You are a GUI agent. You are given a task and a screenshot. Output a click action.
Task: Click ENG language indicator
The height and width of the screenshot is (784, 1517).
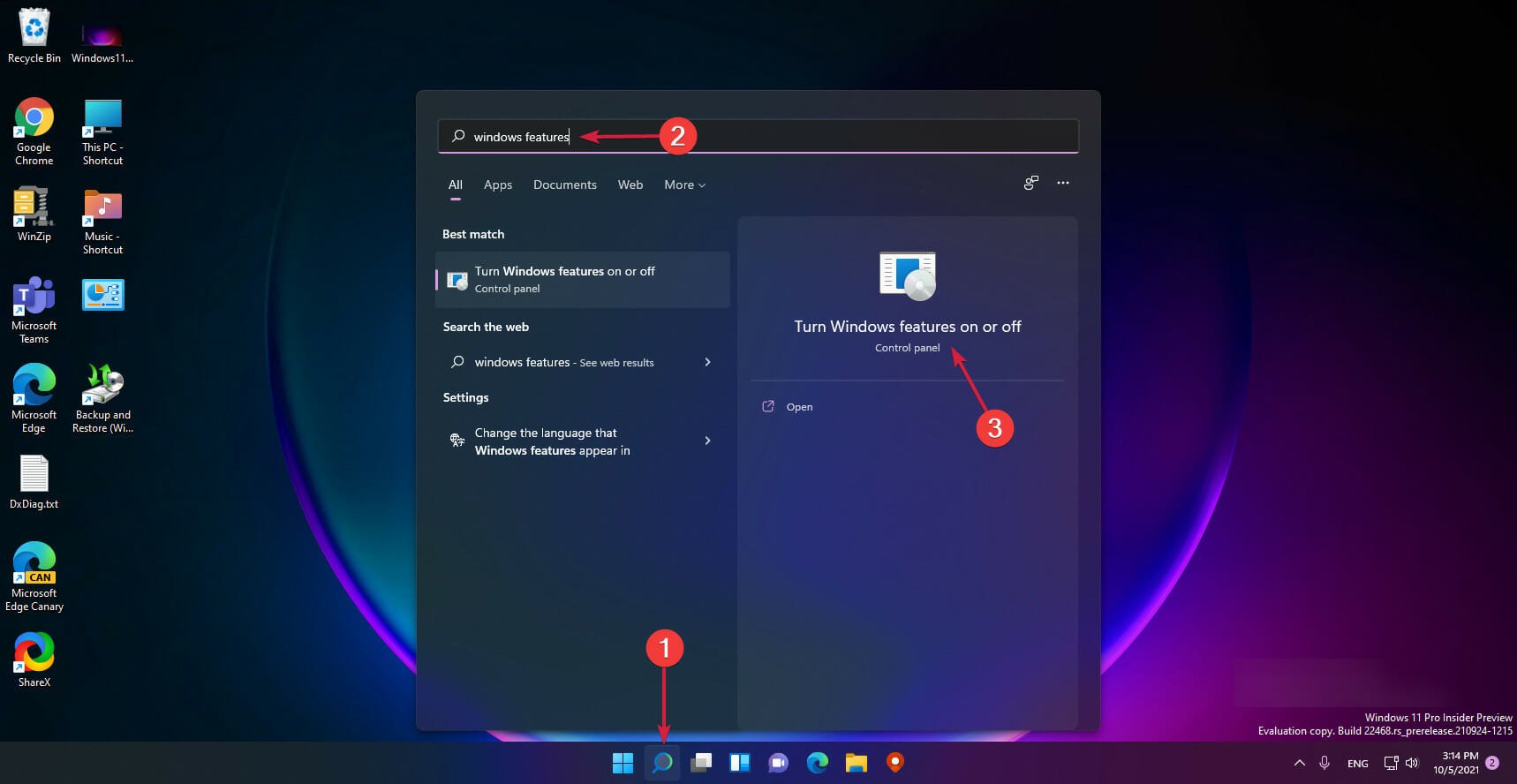click(1358, 764)
